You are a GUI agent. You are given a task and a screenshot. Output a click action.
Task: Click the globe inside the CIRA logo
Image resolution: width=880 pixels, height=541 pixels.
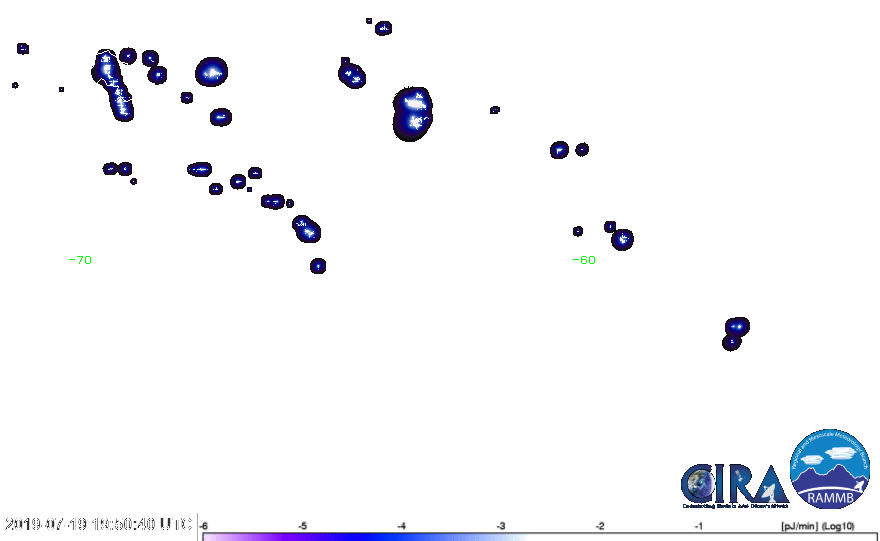pos(699,485)
